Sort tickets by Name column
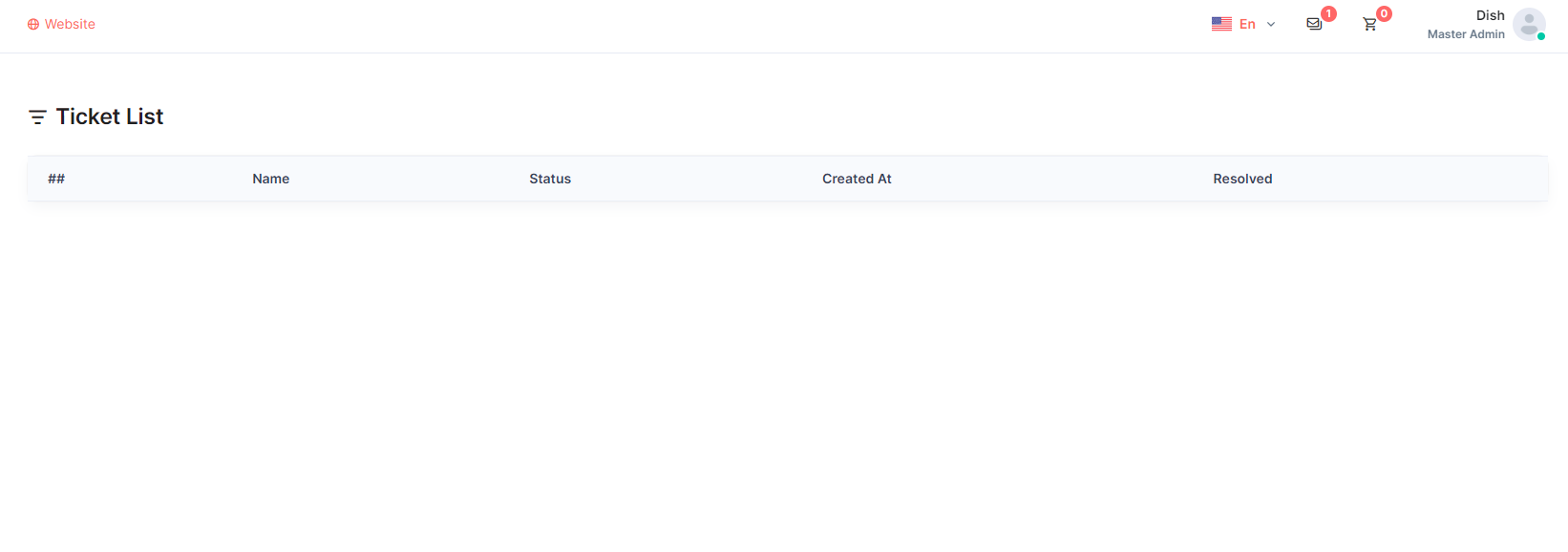Image resolution: width=1568 pixels, height=552 pixels. (x=271, y=179)
